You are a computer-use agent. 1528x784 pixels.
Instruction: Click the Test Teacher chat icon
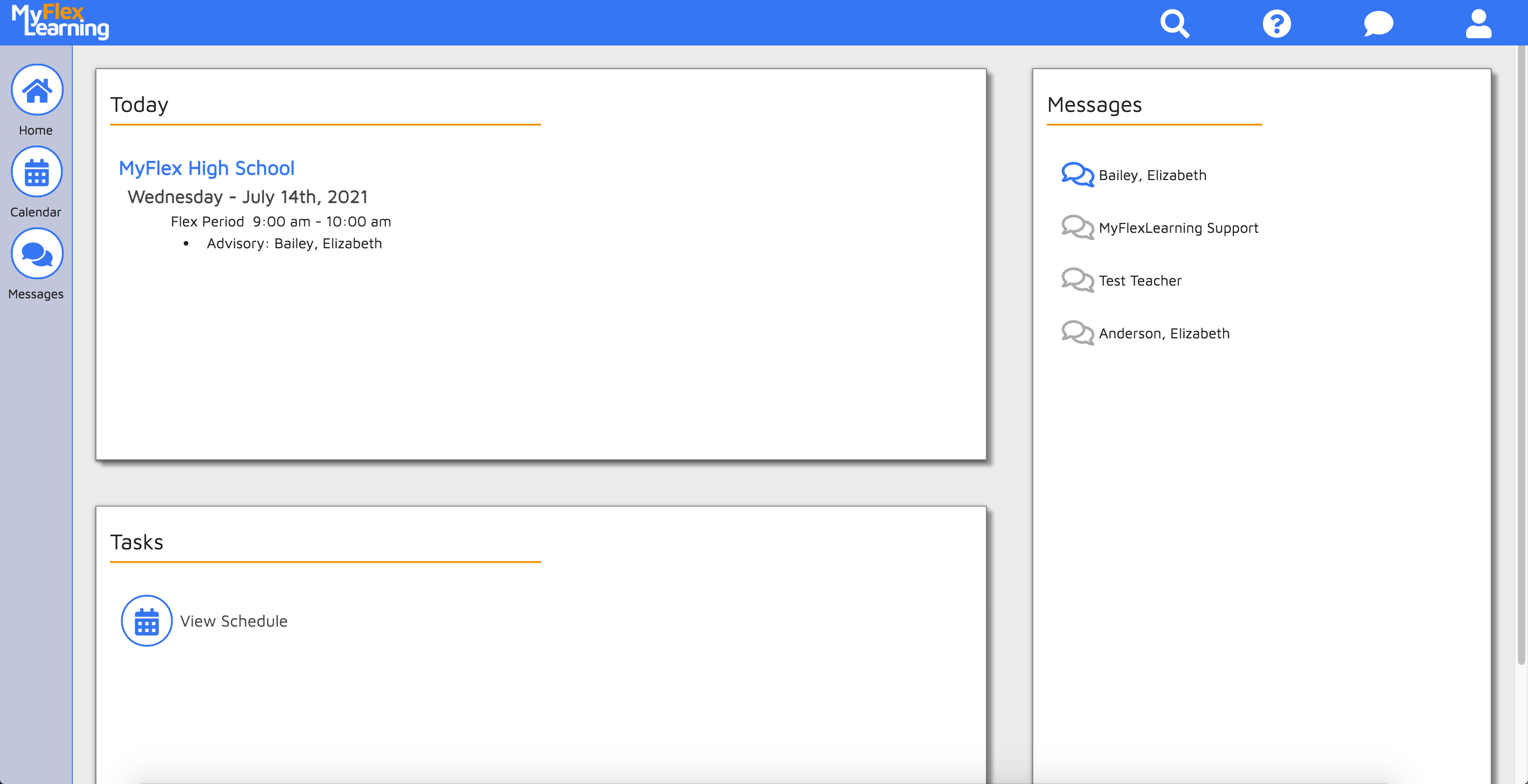[x=1077, y=280]
